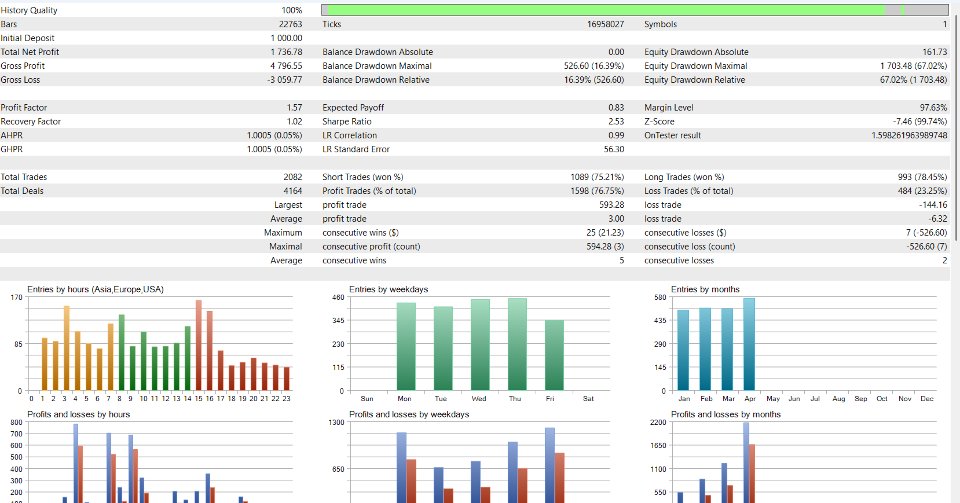Select the Total Trades value 2082
Image resolution: width=960 pixels, height=503 pixels.
293,177
